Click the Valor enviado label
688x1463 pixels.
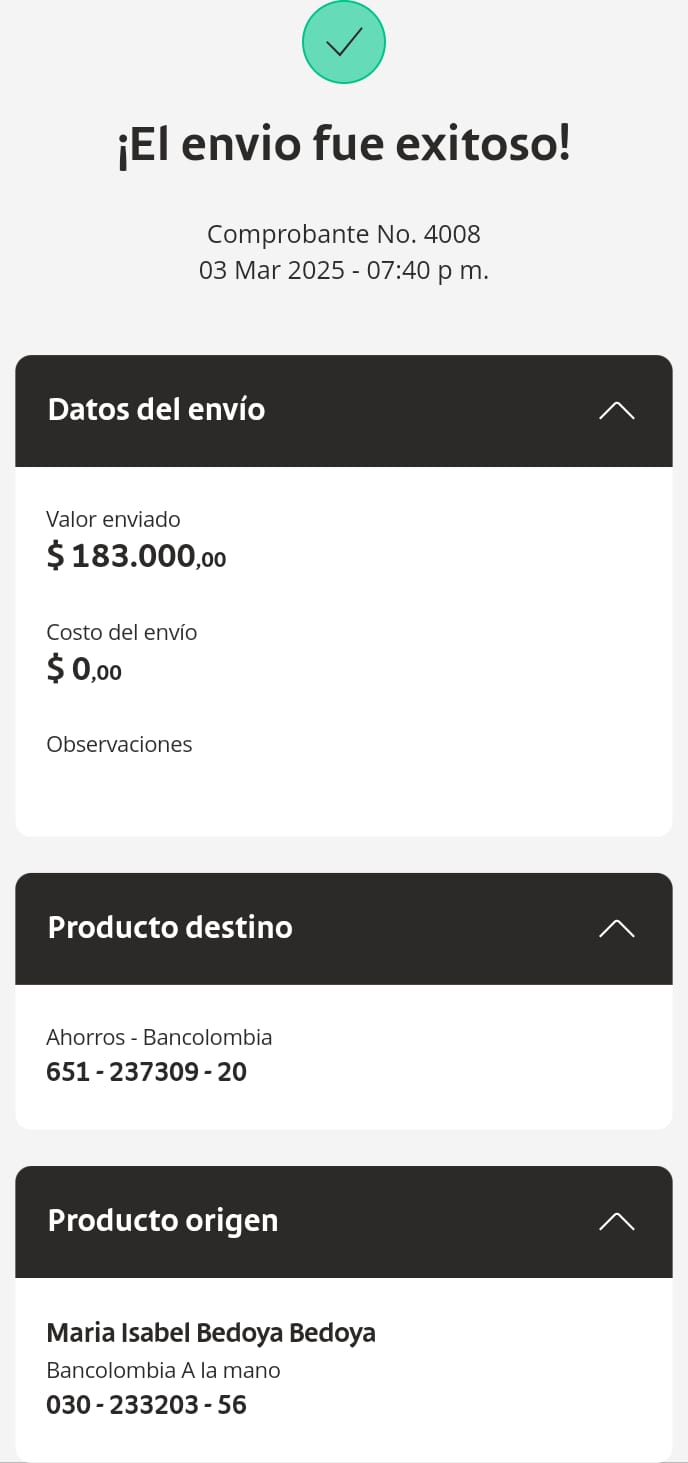click(x=113, y=519)
